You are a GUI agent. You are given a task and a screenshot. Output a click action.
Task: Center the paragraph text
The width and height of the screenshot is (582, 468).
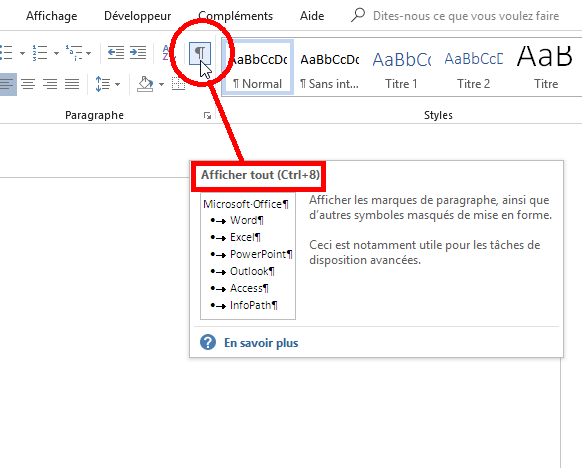tap(28, 84)
